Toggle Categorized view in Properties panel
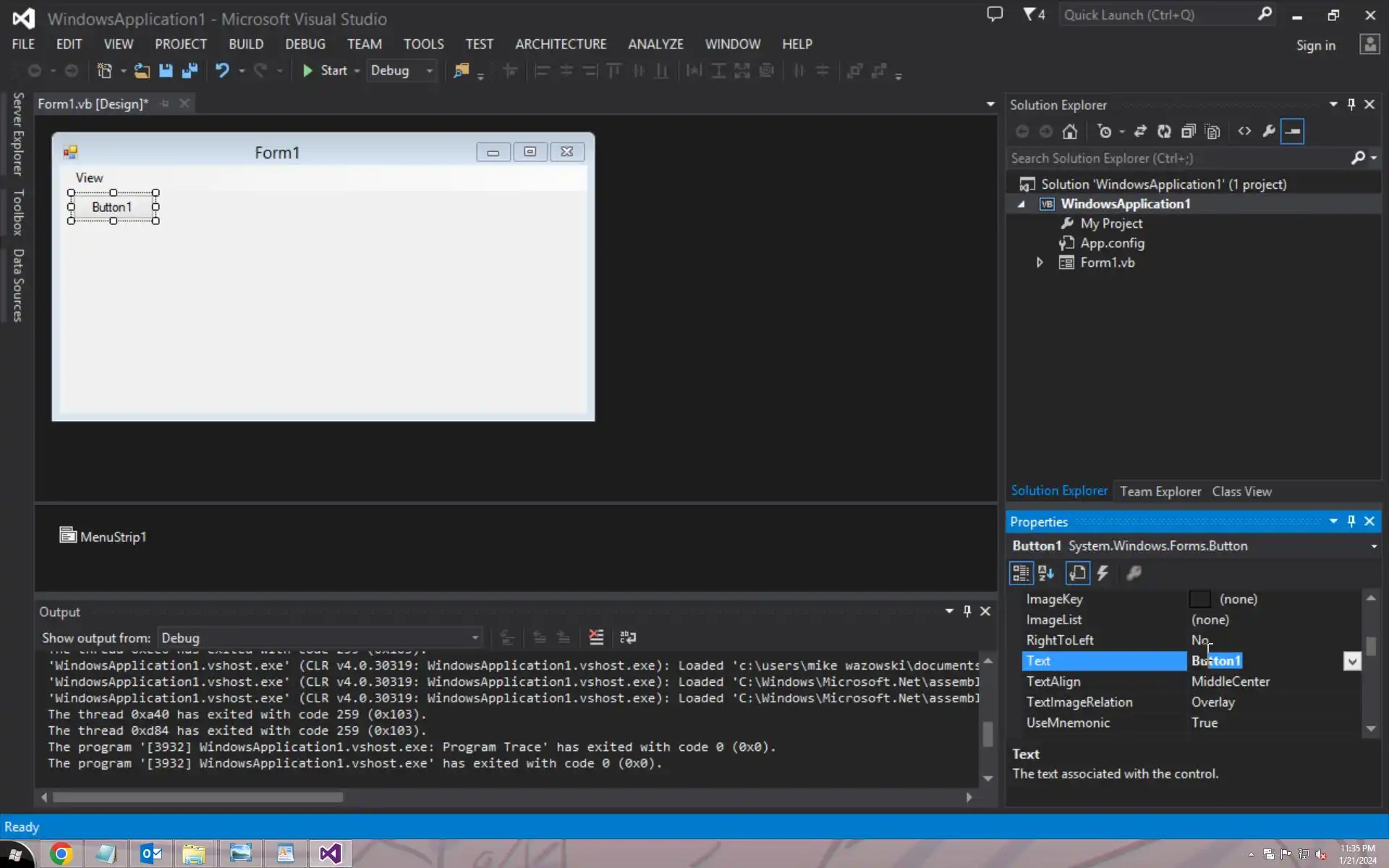Screen dimensions: 1389x868 [x=1021, y=574]
